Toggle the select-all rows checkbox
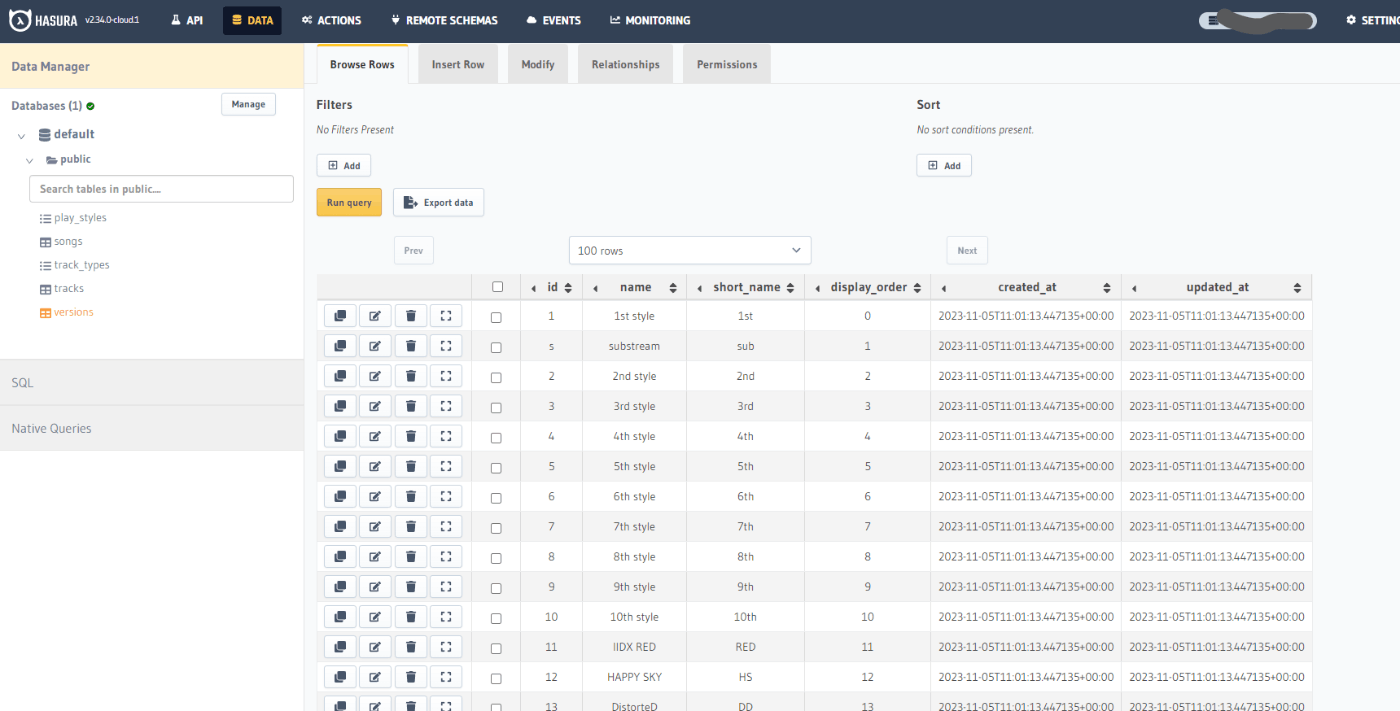 click(497, 287)
